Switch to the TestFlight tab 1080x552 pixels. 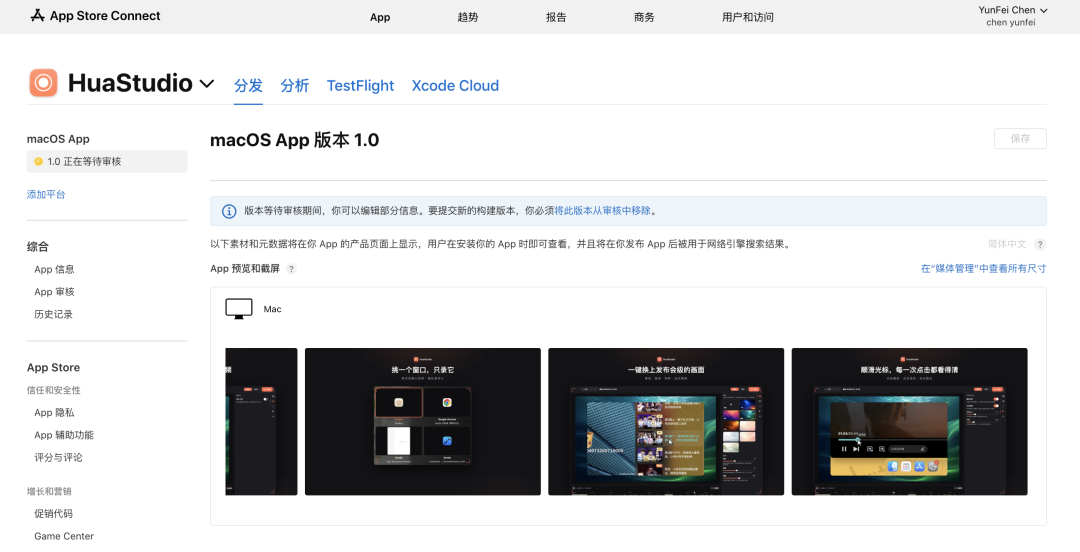(x=360, y=85)
